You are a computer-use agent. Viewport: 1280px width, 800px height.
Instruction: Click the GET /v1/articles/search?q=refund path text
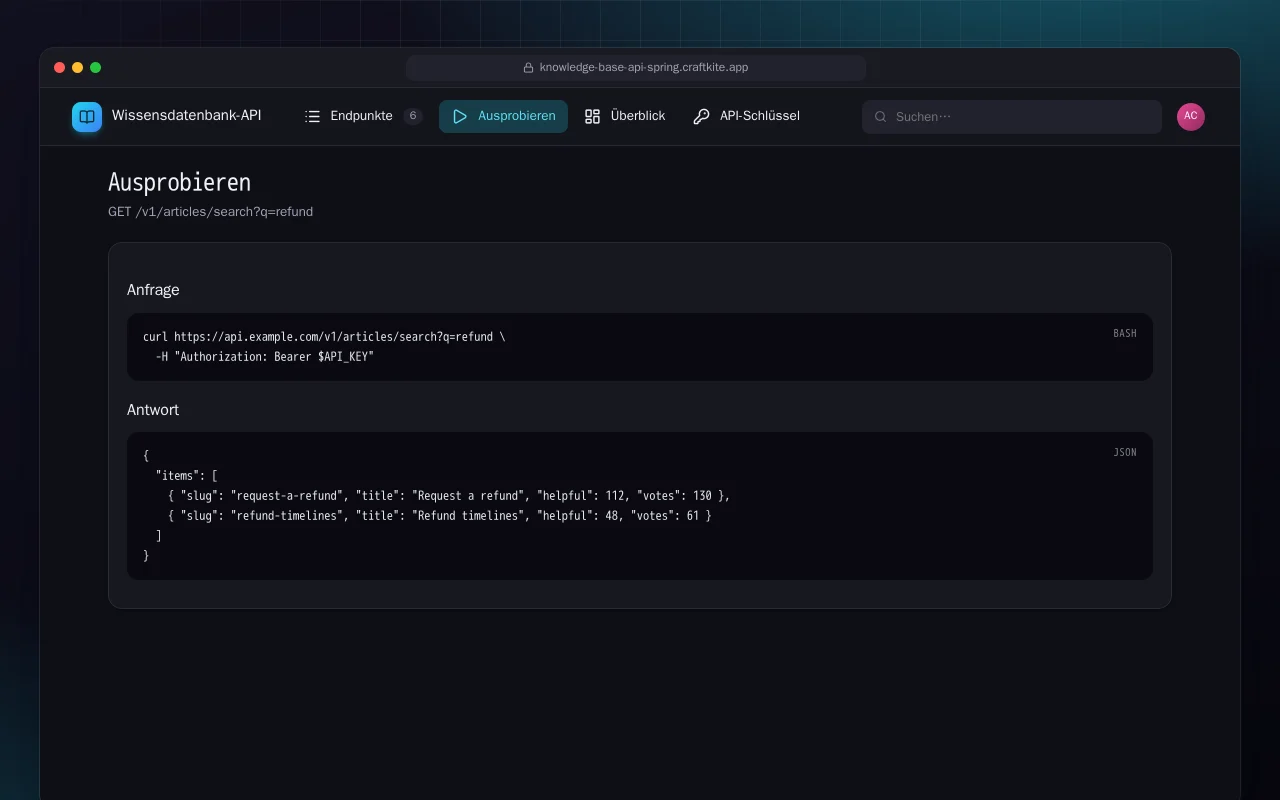click(x=211, y=212)
